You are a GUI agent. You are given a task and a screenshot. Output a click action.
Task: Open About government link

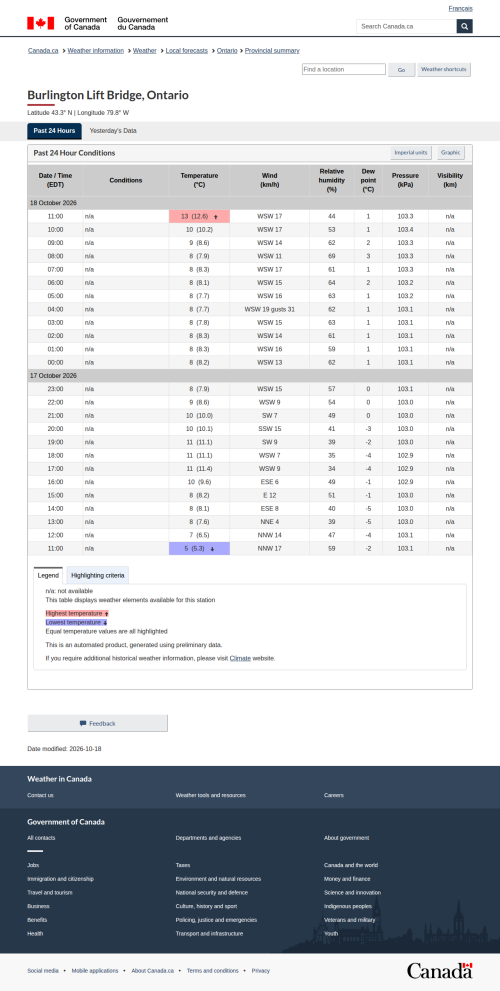[346, 838]
